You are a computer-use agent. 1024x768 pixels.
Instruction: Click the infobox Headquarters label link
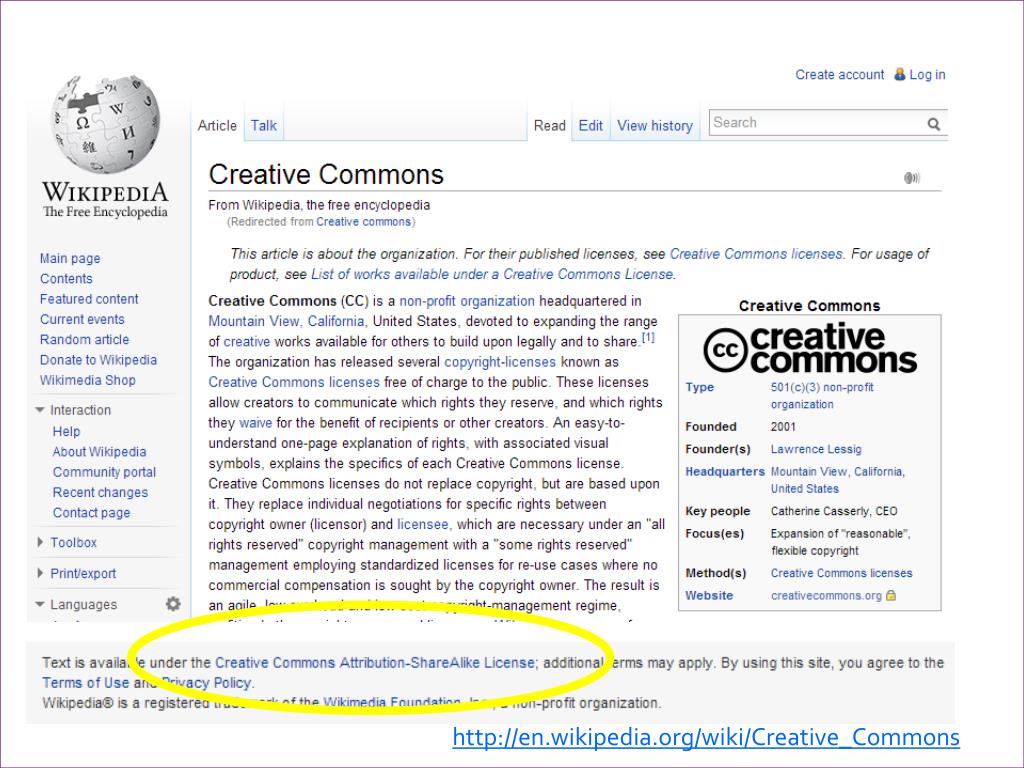pyautogui.click(x=725, y=472)
